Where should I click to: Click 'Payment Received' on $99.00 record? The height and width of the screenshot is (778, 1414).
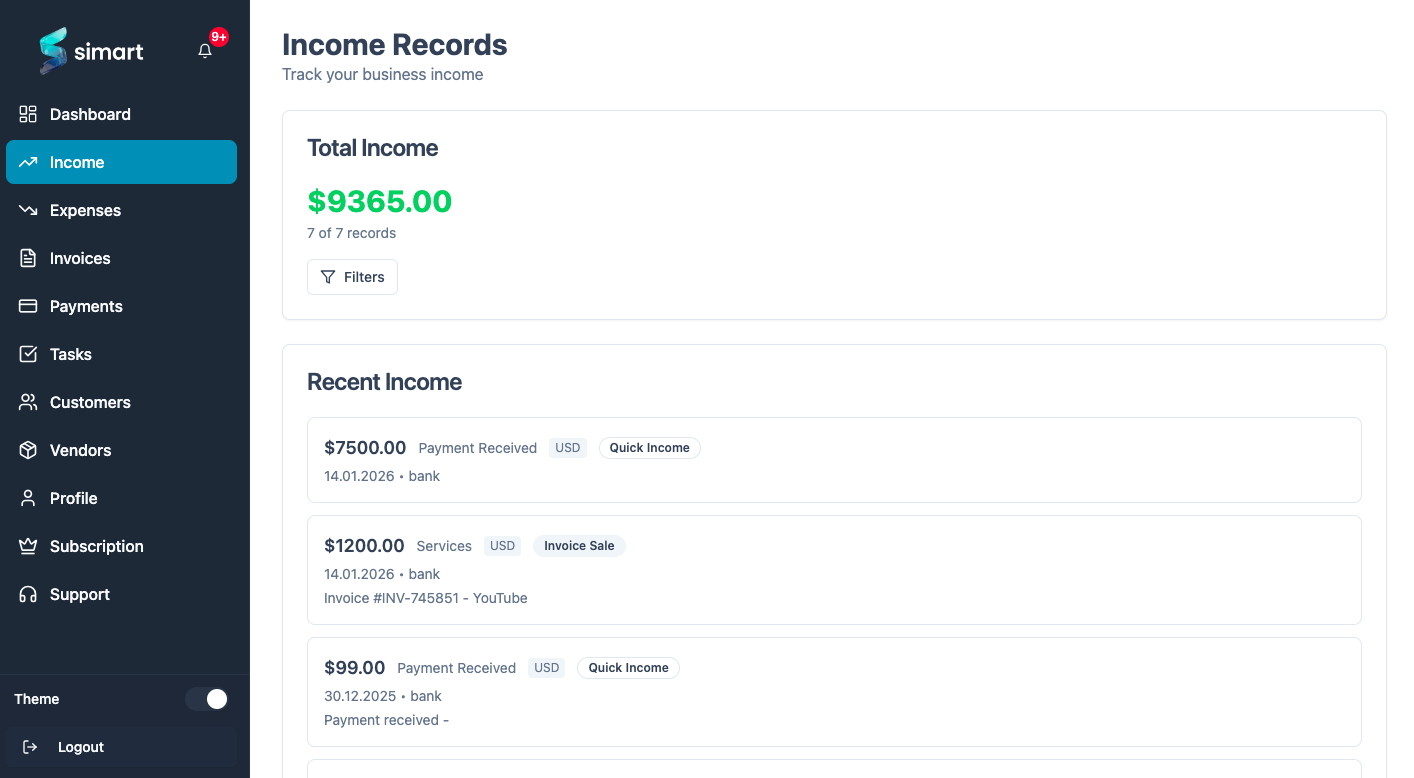pyautogui.click(x=457, y=668)
